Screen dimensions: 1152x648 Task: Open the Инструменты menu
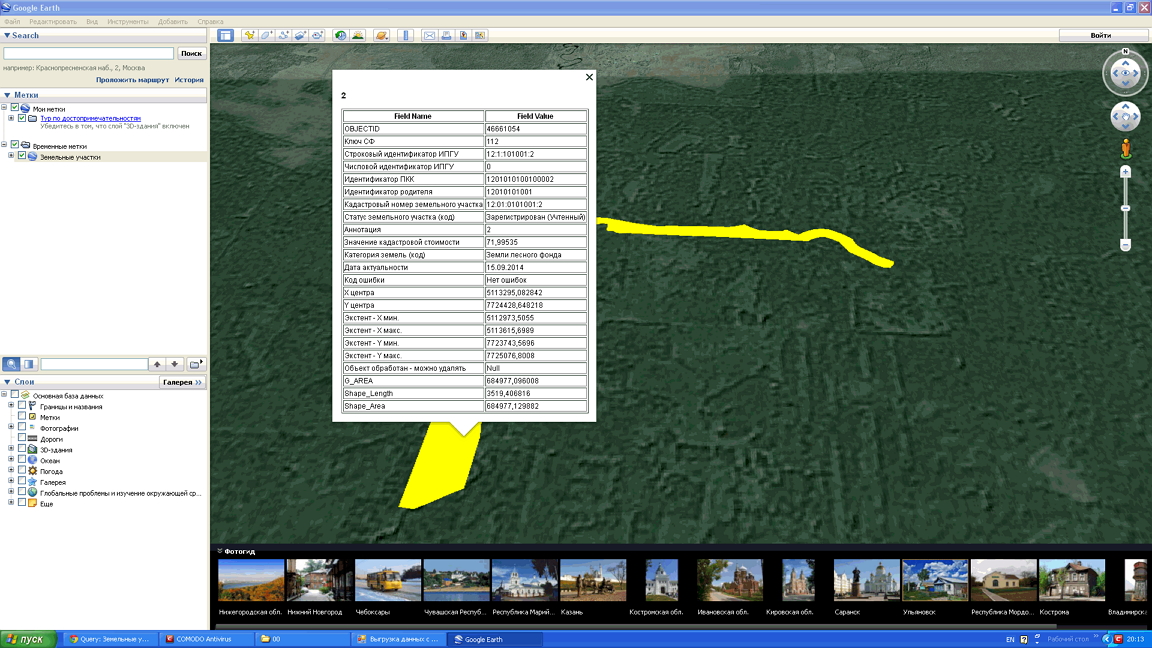(128, 21)
